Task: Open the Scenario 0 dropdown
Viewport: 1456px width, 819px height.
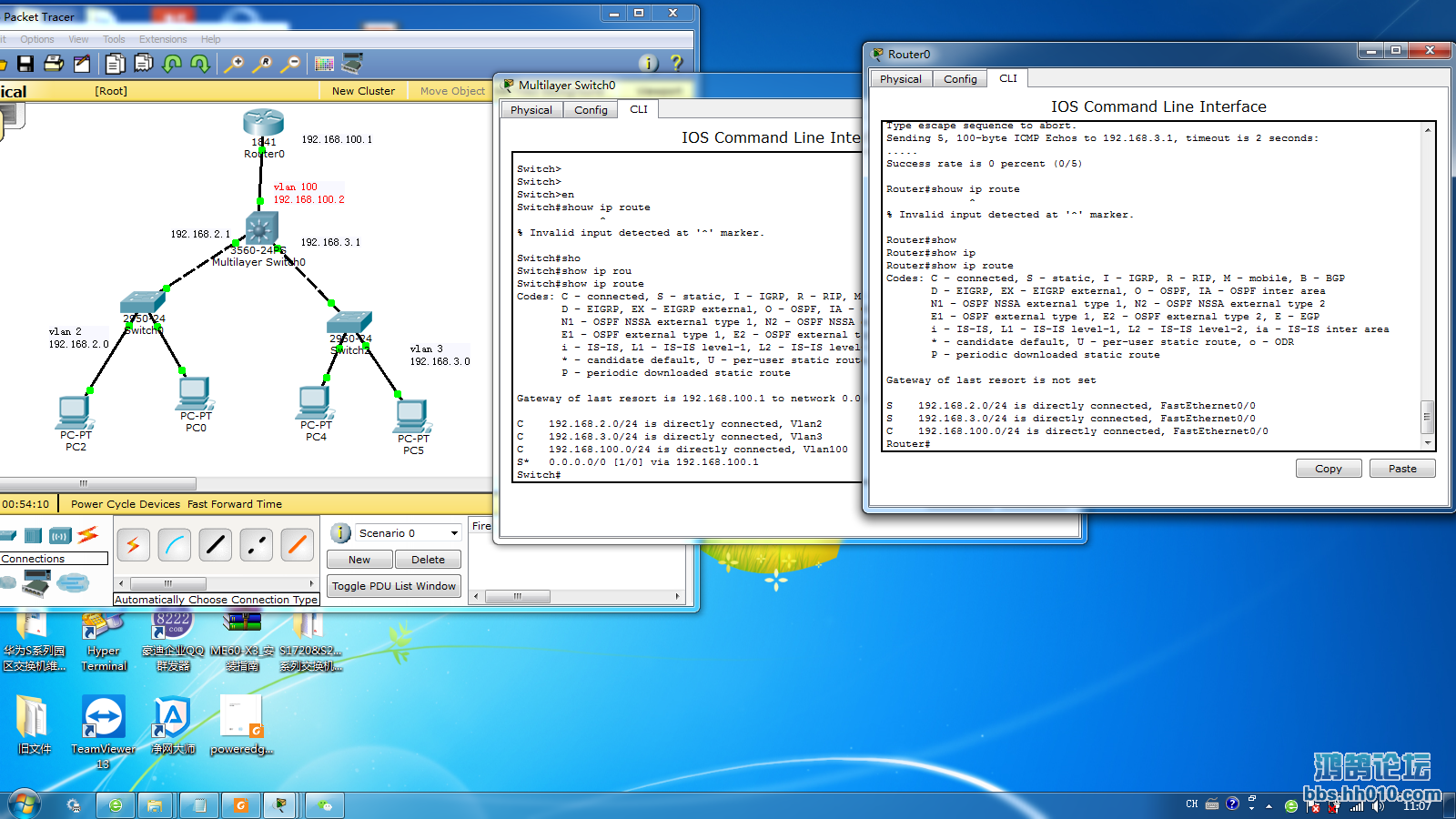Action: tap(408, 533)
